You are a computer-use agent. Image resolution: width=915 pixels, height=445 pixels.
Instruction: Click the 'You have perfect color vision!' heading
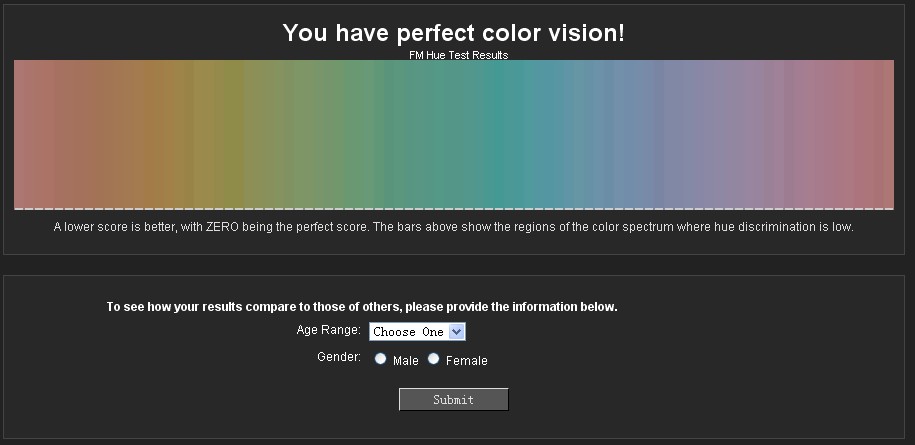click(x=453, y=33)
